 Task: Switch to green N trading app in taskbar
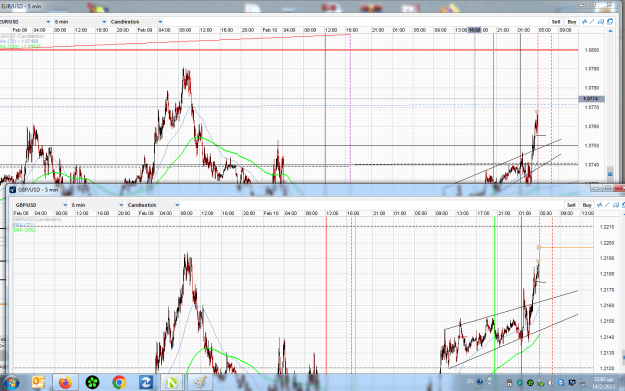tap(171, 383)
